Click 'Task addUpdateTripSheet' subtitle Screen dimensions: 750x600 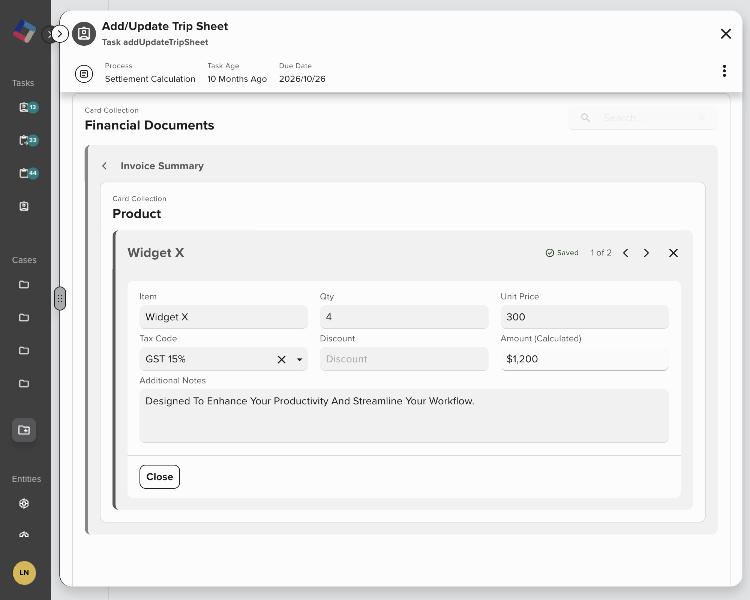[x=155, y=42]
